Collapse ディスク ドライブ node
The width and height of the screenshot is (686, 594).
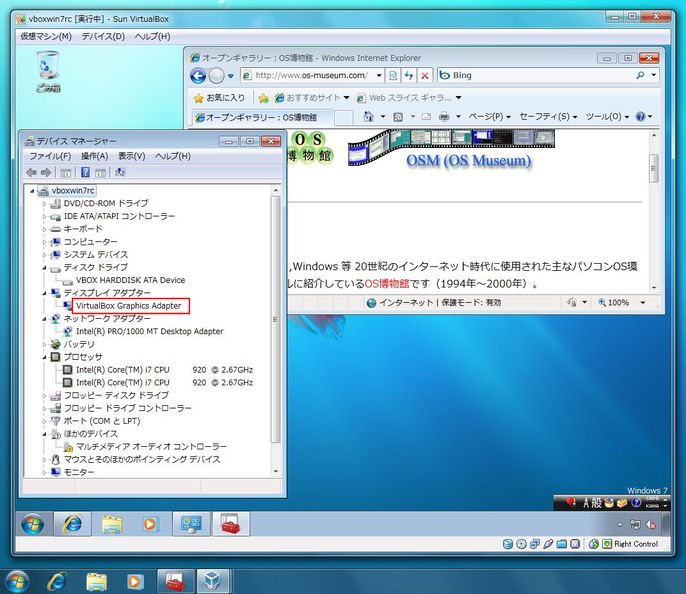pyautogui.click(x=44, y=268)
